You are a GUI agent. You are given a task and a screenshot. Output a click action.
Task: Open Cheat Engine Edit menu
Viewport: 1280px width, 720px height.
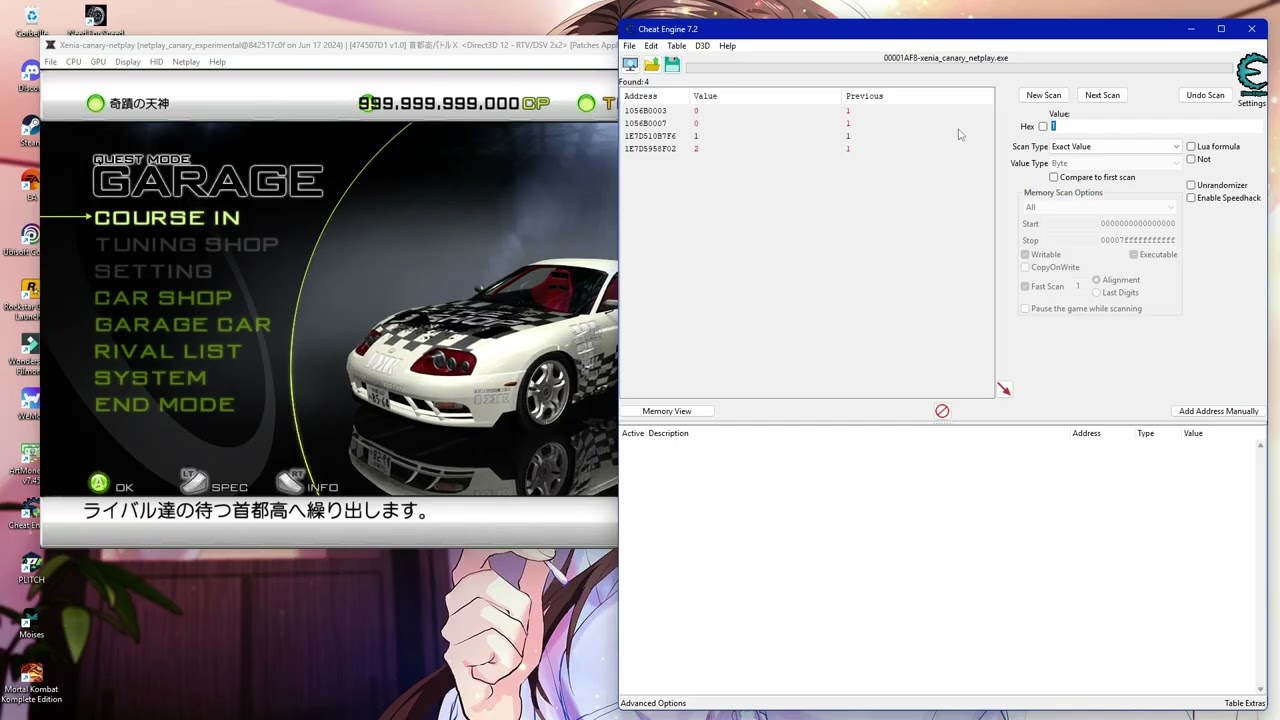651,46
